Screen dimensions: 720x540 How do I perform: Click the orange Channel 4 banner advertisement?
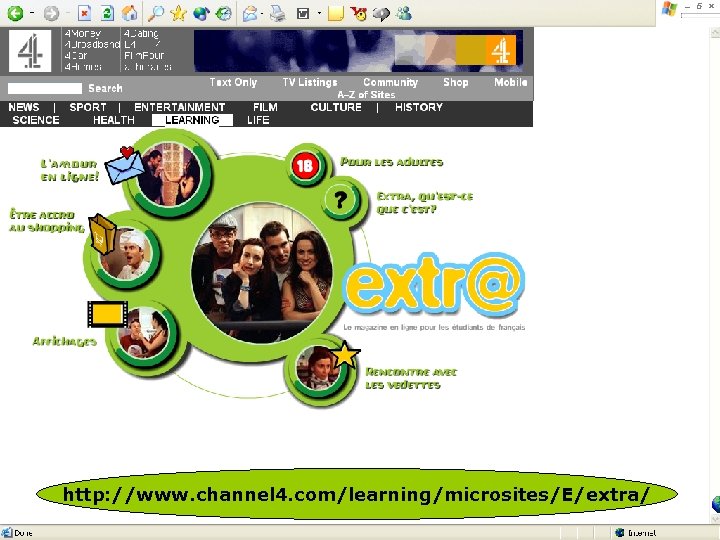[x=358, y=51]
